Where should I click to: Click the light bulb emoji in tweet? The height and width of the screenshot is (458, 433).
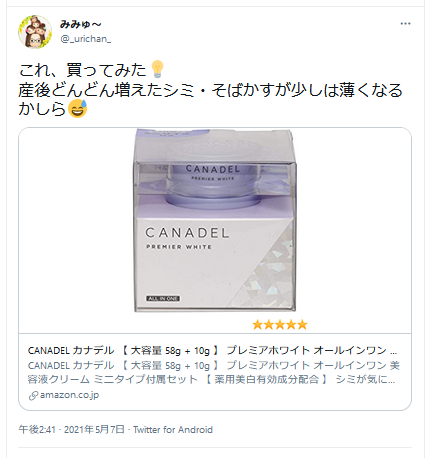(x=157, y=69)
